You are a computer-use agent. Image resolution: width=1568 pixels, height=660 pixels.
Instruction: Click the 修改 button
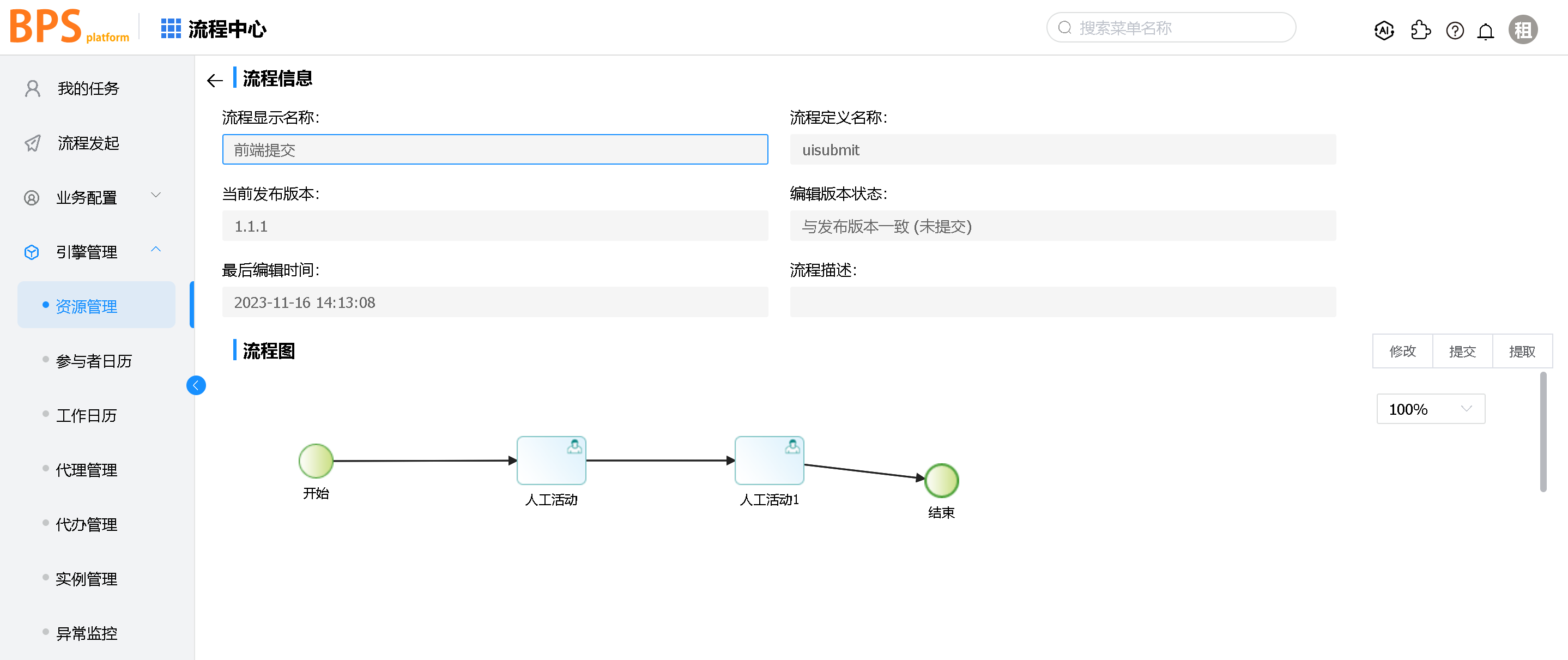tap(1402, 350)
